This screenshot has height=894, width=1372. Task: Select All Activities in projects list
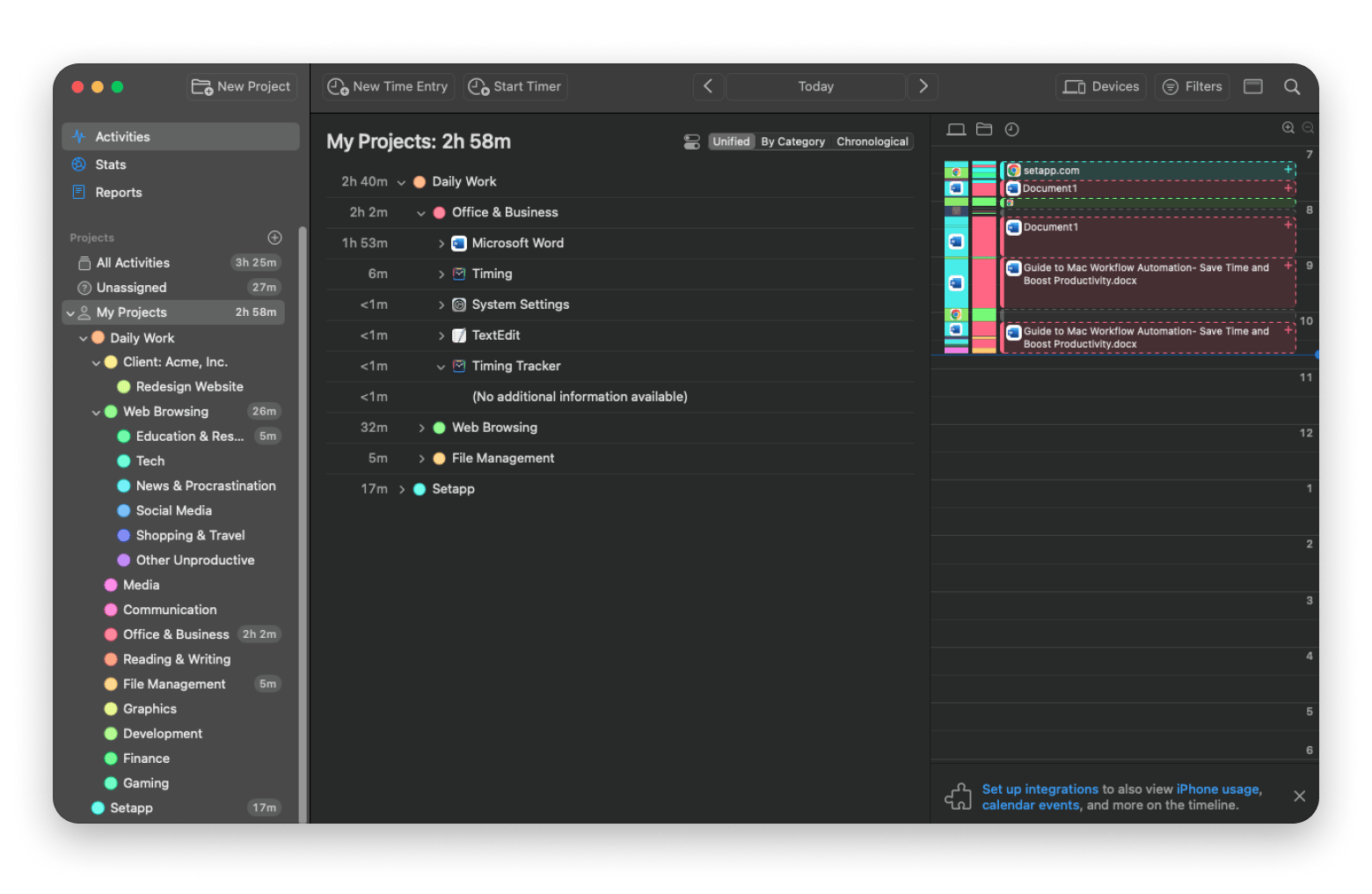pyautogui.click(x=174, y=262)
